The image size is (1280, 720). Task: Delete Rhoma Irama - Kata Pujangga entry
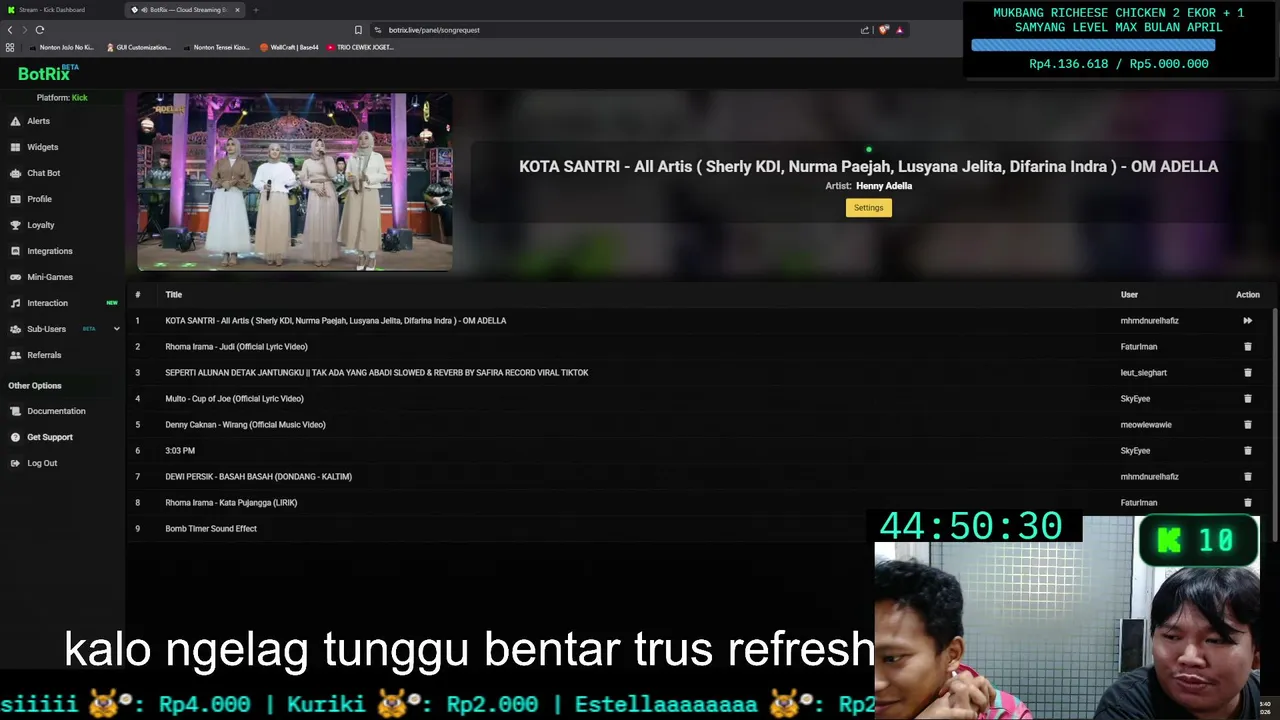click(x=1247, y=503)
